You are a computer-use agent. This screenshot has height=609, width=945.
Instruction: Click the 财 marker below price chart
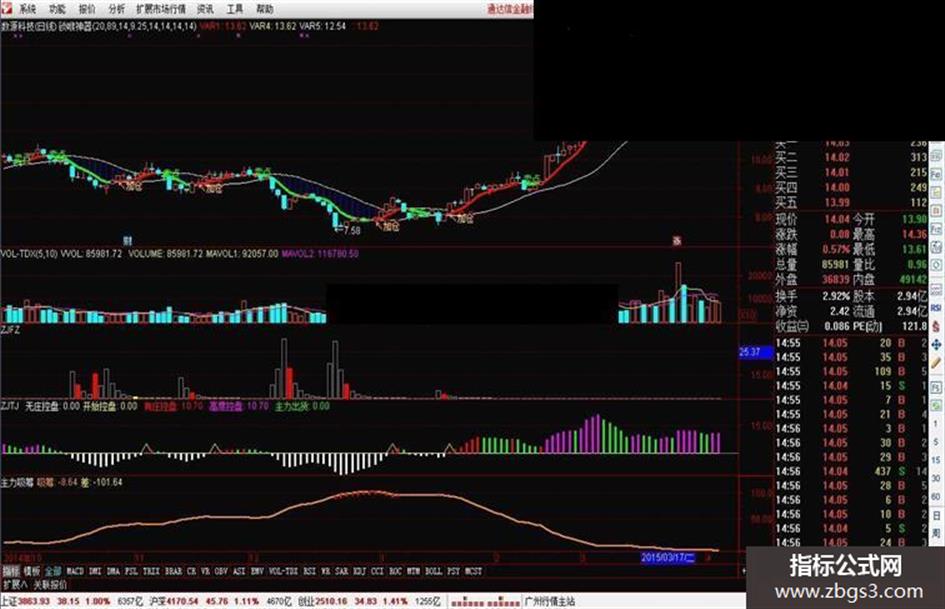click(x=127, y=241)
